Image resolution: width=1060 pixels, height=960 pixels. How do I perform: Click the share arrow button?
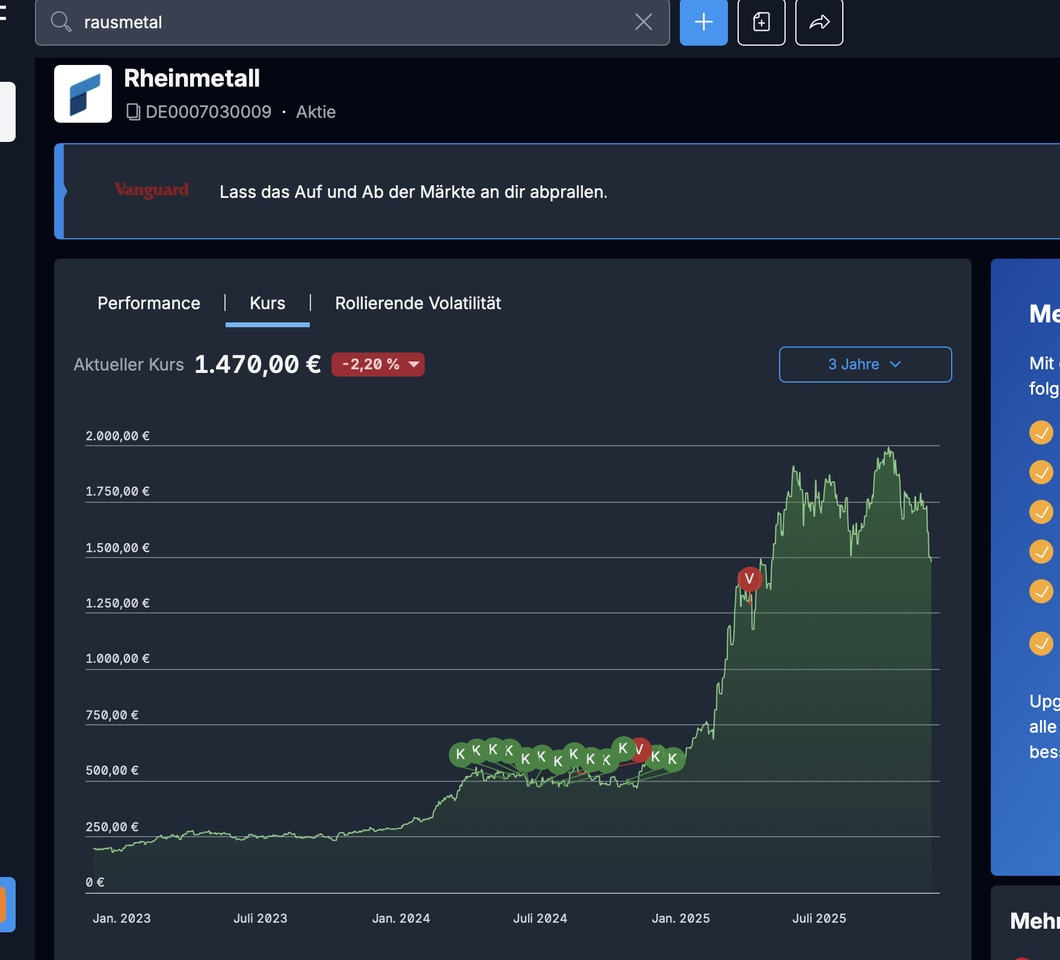click(x=819, y=22)
